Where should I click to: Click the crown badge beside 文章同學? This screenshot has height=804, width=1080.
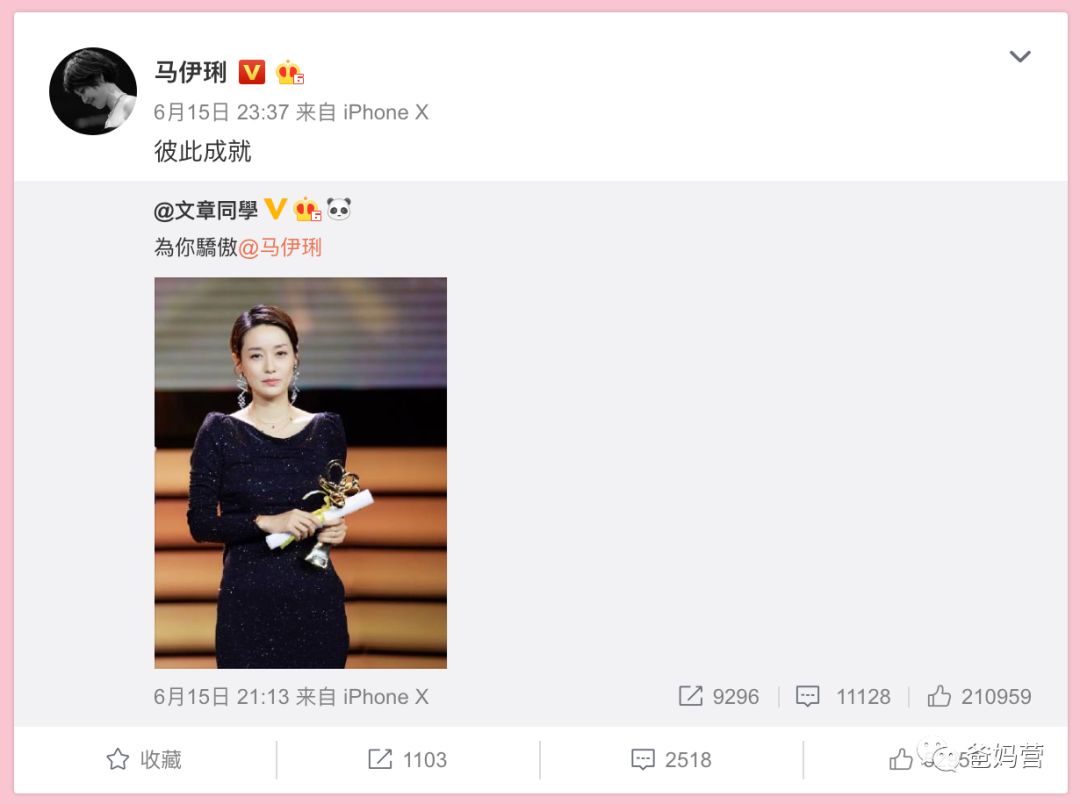[x=307, y=209]
